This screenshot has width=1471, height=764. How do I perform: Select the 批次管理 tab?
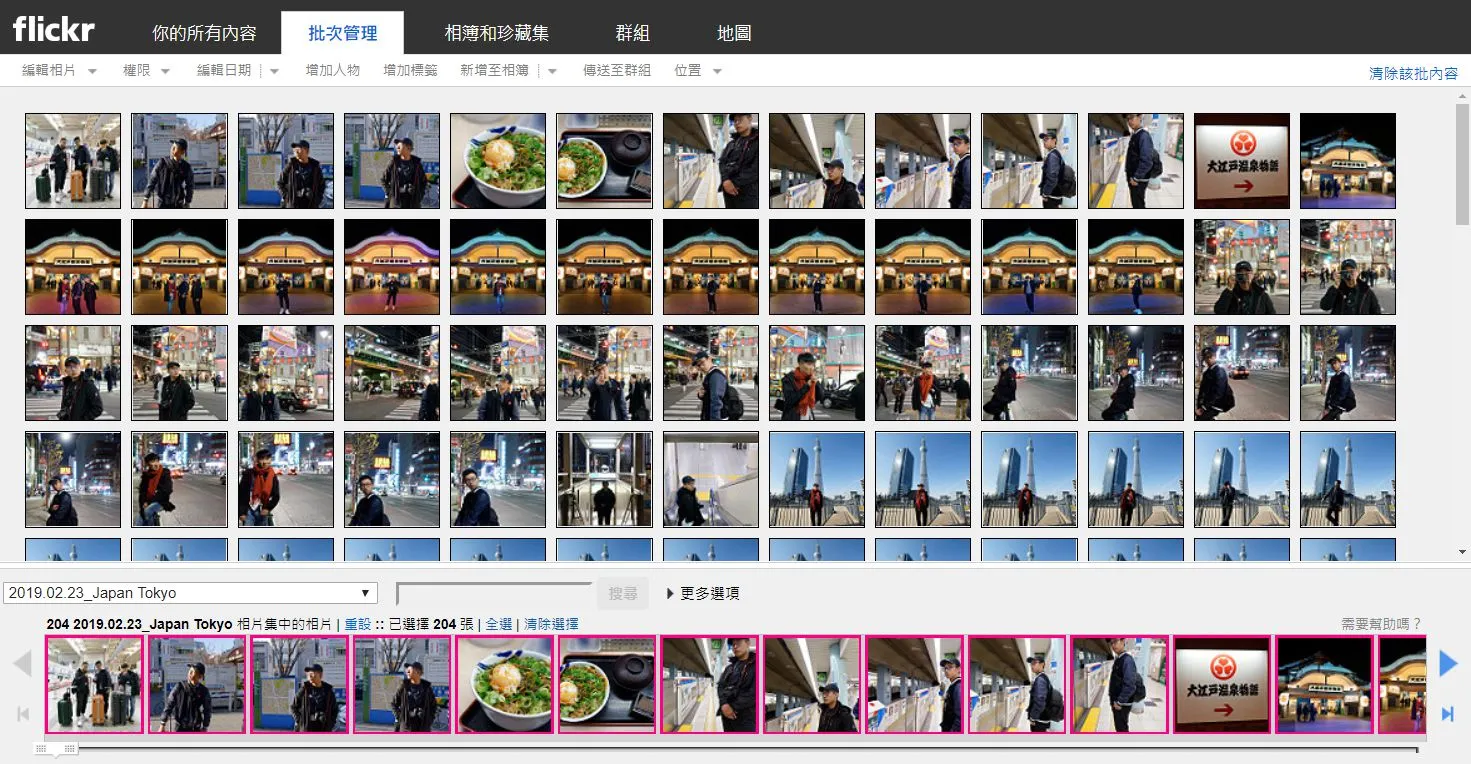click(x=342, y=33)
